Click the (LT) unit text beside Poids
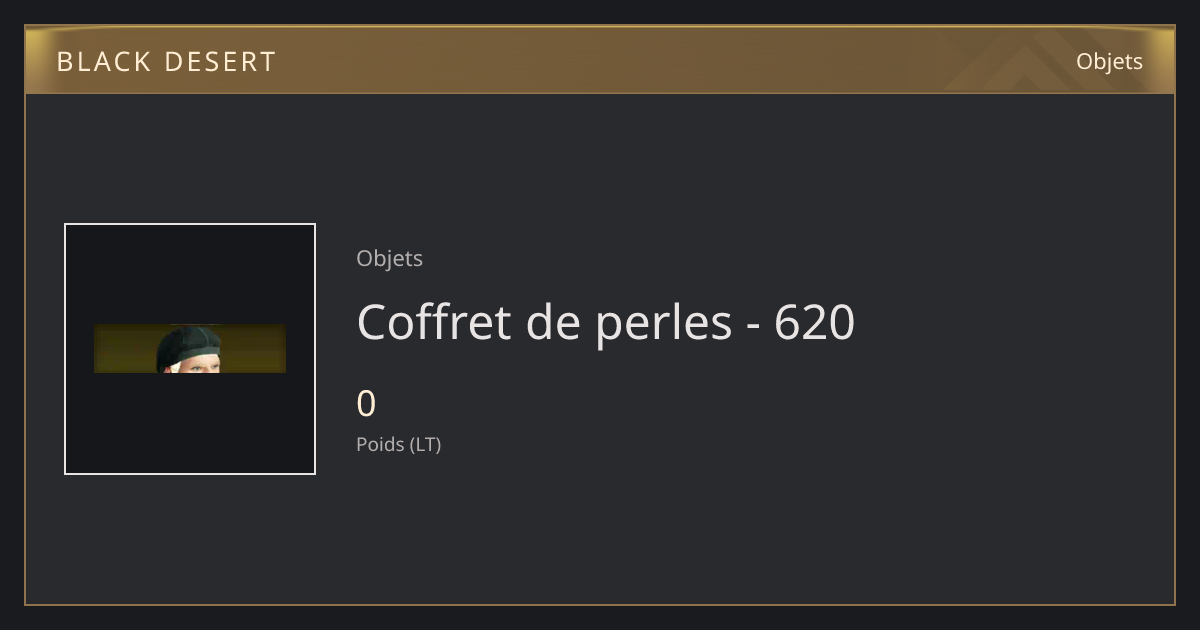The image size is (1200, 630). point(425,444)
